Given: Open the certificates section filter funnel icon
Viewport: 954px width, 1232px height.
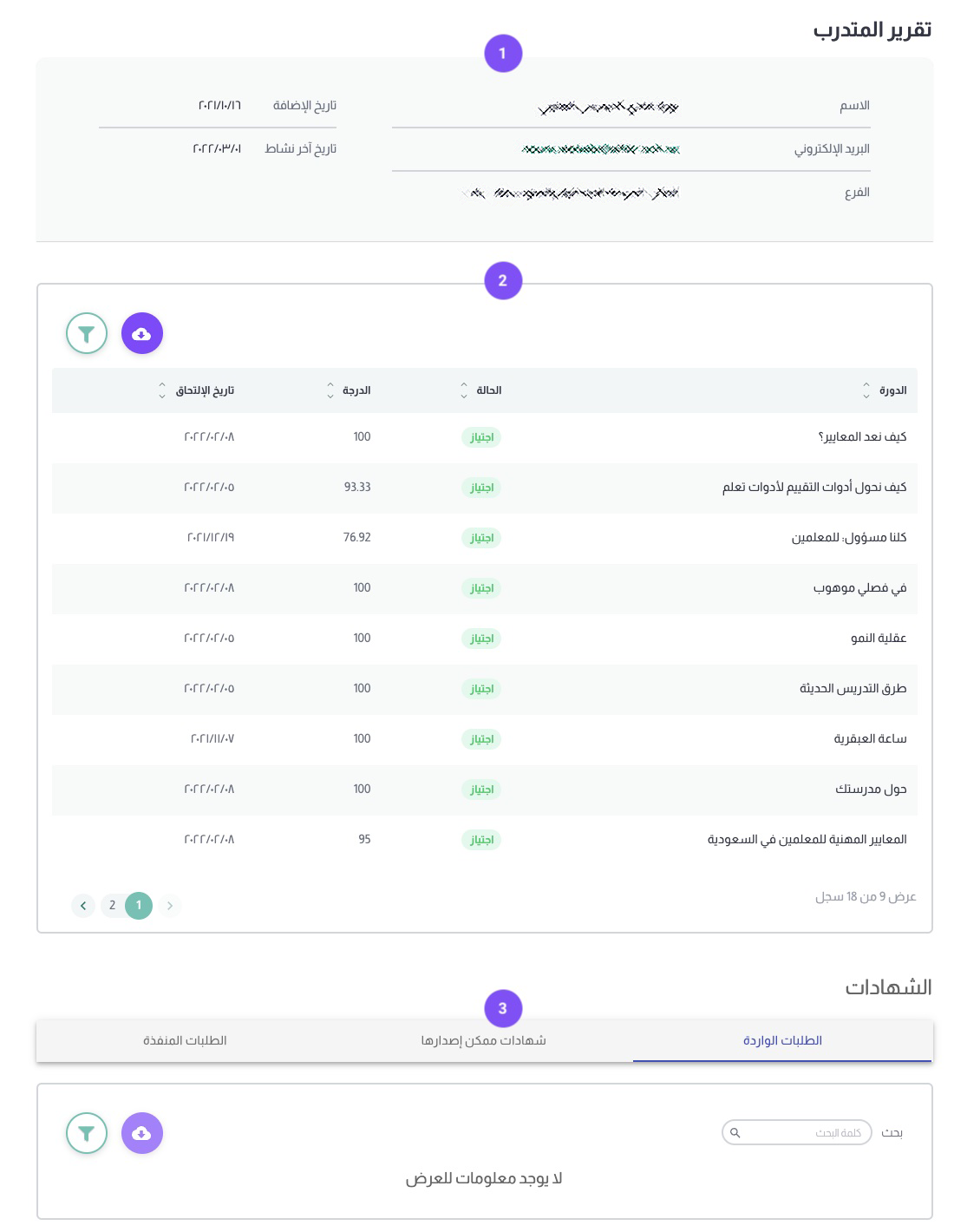Looking at the screenshot, I should click(87, 1133).
